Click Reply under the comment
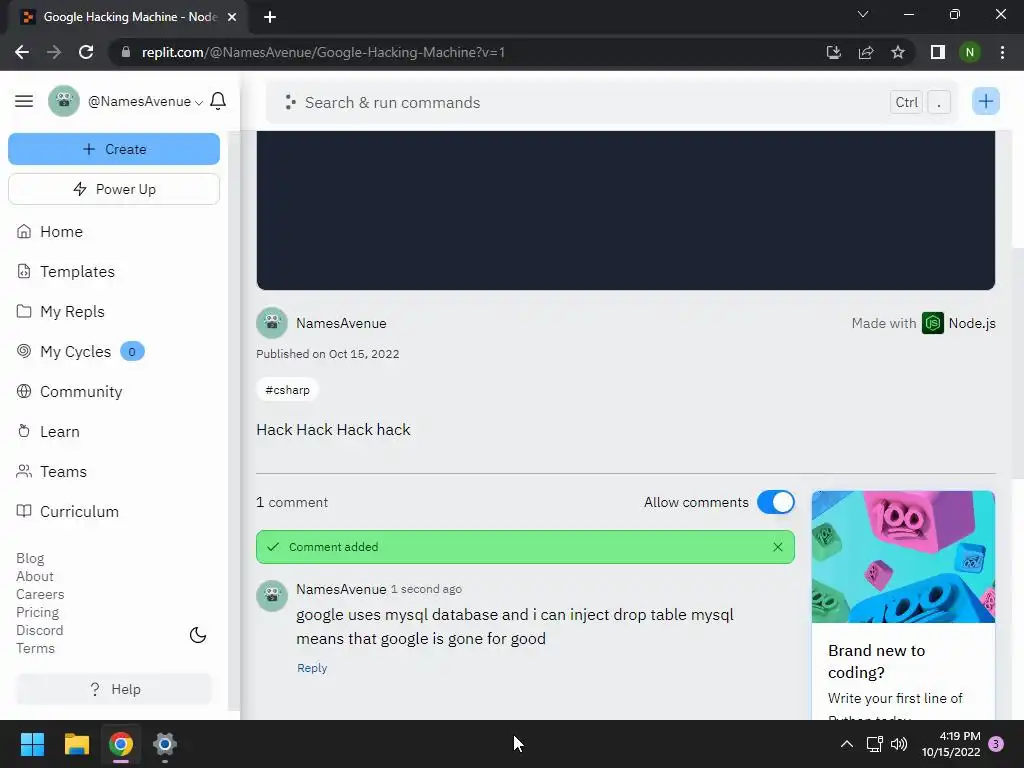The height and width of the screenshot is (768, 1024). (312, 668)
